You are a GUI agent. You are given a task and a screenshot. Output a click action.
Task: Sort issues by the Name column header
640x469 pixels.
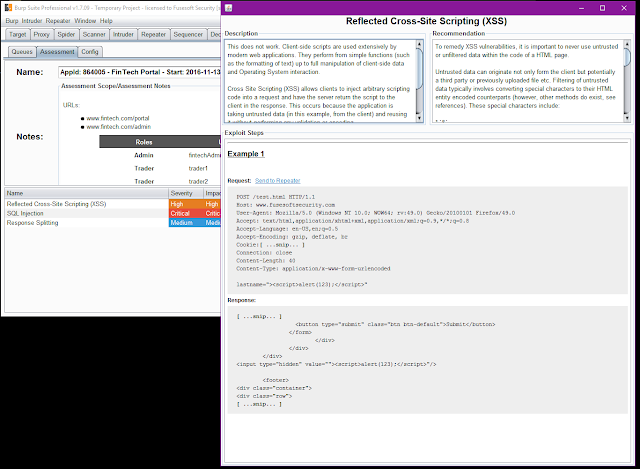[x=87, y=193]
